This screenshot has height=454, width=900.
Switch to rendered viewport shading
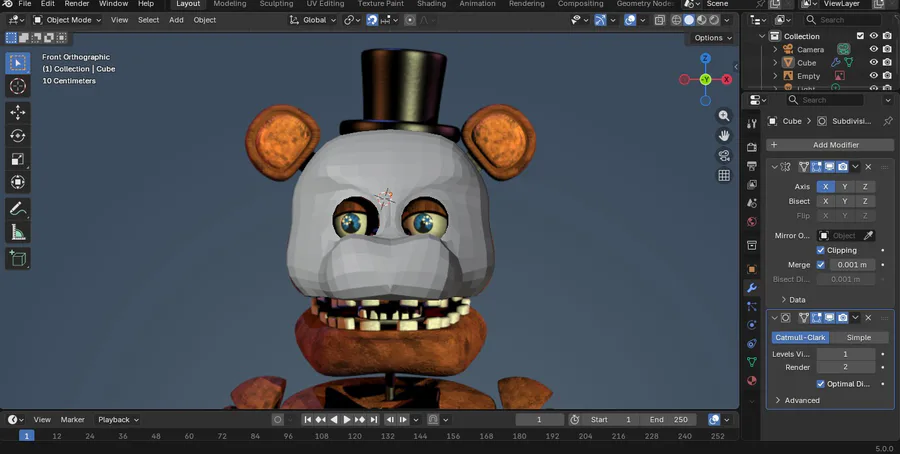(x=714, y=20)
